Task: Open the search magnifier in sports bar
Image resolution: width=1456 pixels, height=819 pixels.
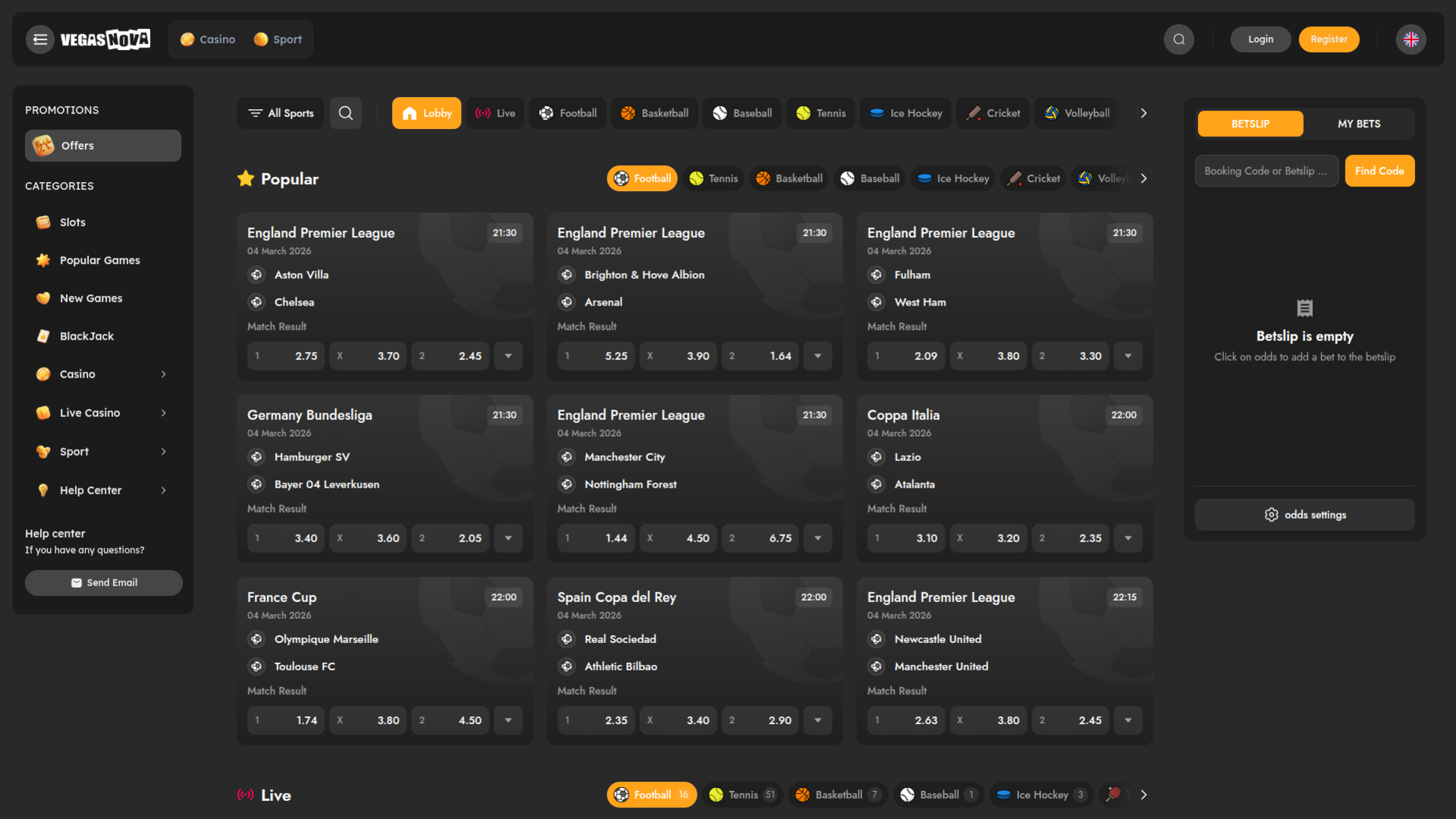Action: 346,112
